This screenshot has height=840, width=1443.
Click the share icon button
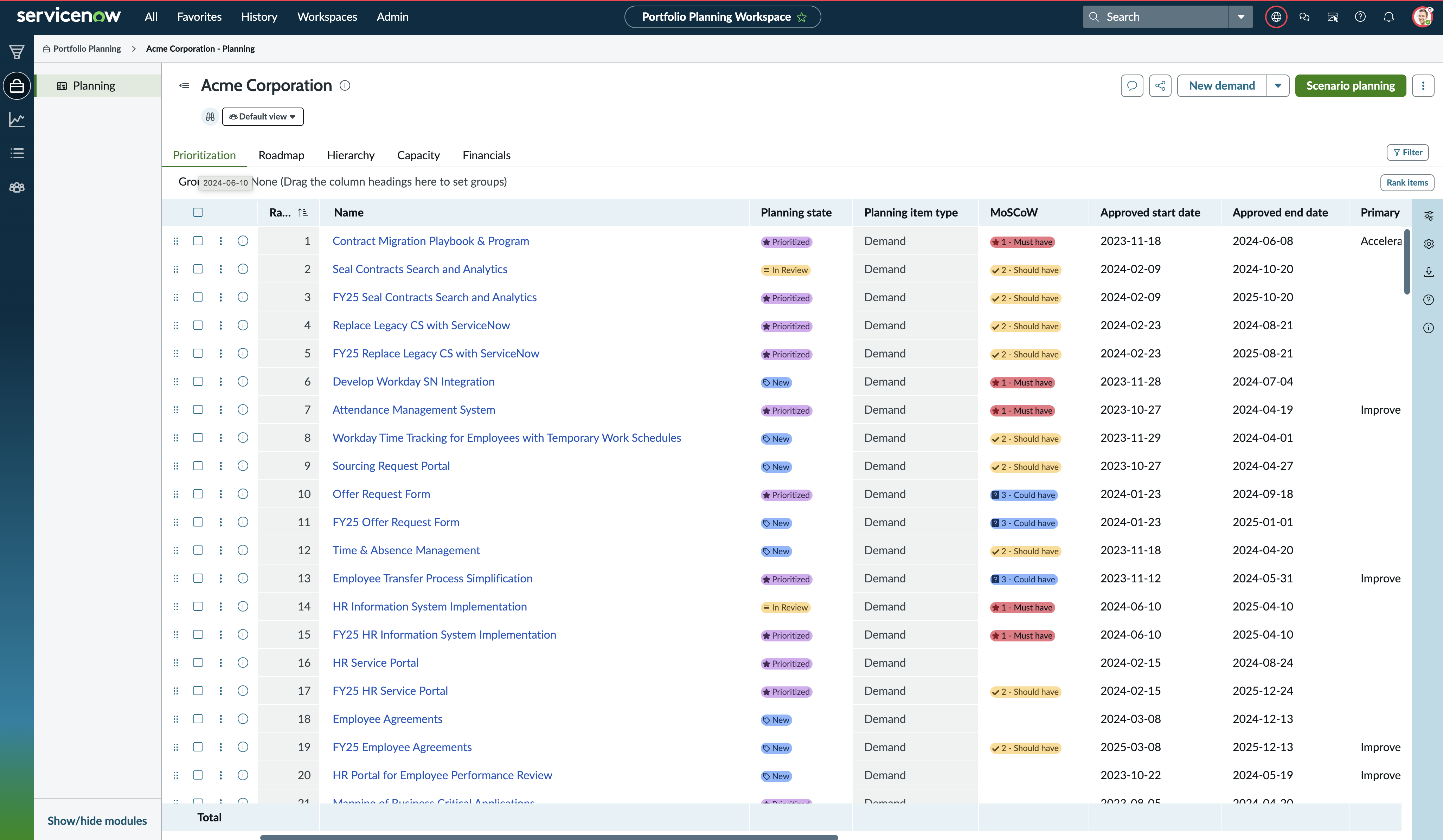(1160, 86)
